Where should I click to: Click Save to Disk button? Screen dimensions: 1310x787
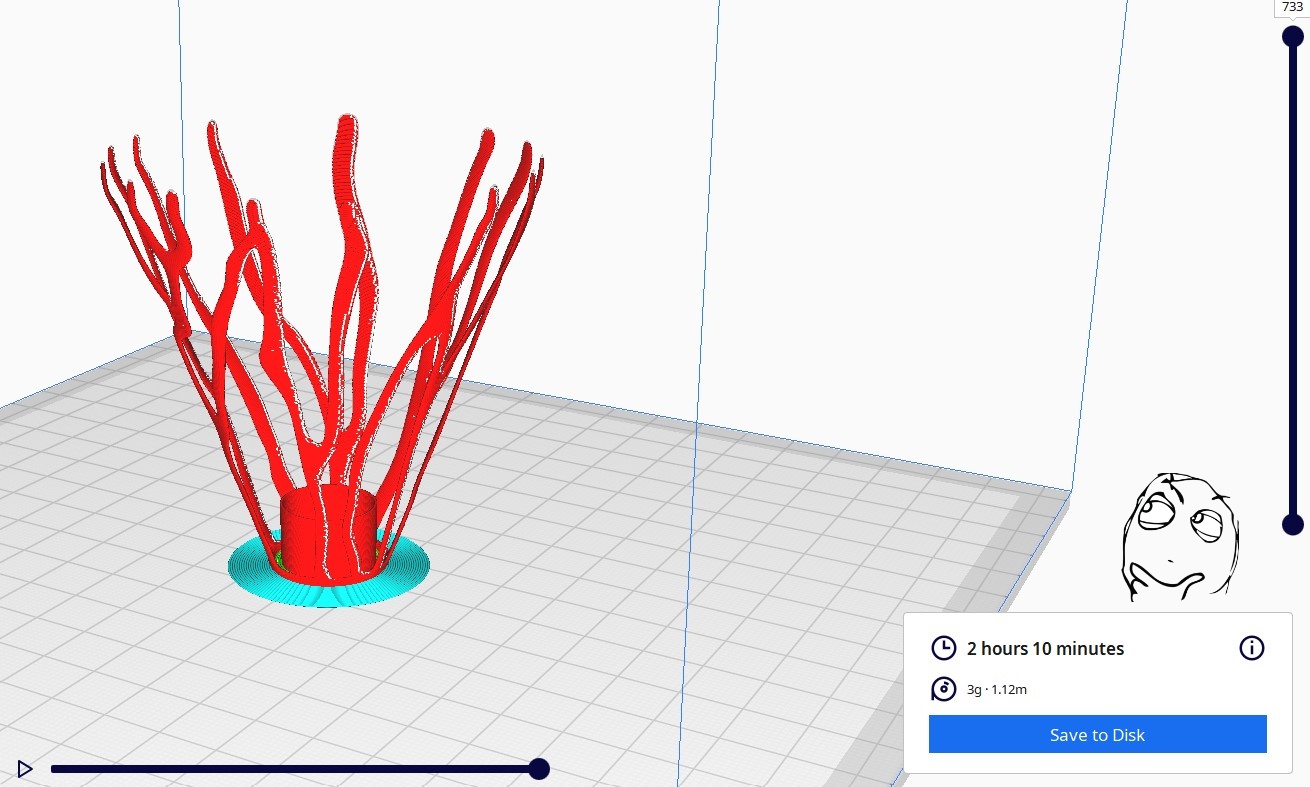(x=1097, y=734)
